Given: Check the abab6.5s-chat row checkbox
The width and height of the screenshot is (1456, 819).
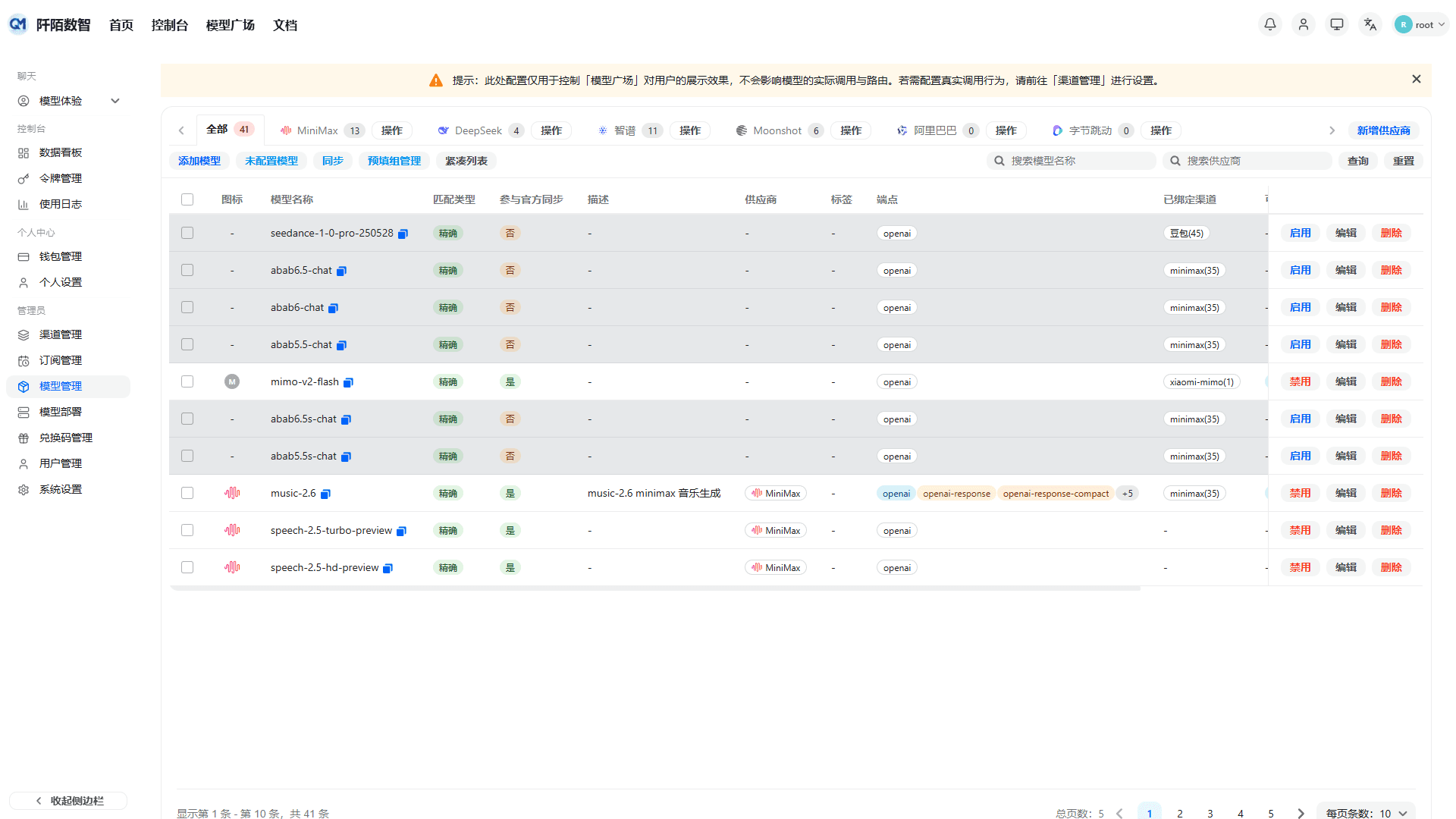Looking at the screenshot, I should [x=187, y=419].
